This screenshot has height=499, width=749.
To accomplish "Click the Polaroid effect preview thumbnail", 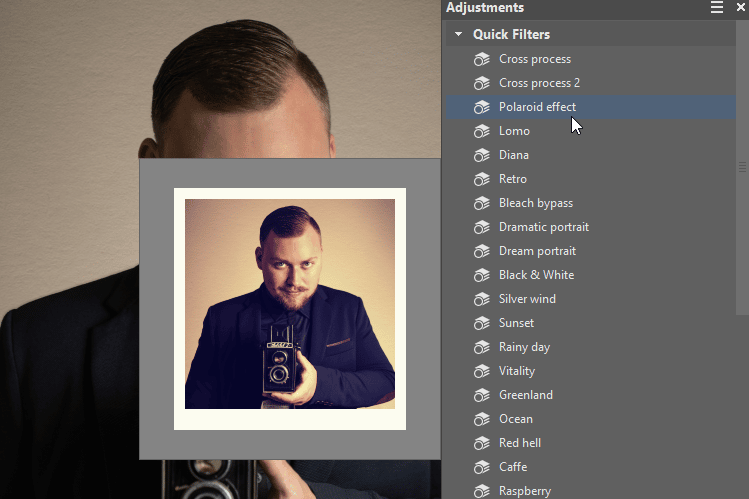I will [x=290, y=309].
